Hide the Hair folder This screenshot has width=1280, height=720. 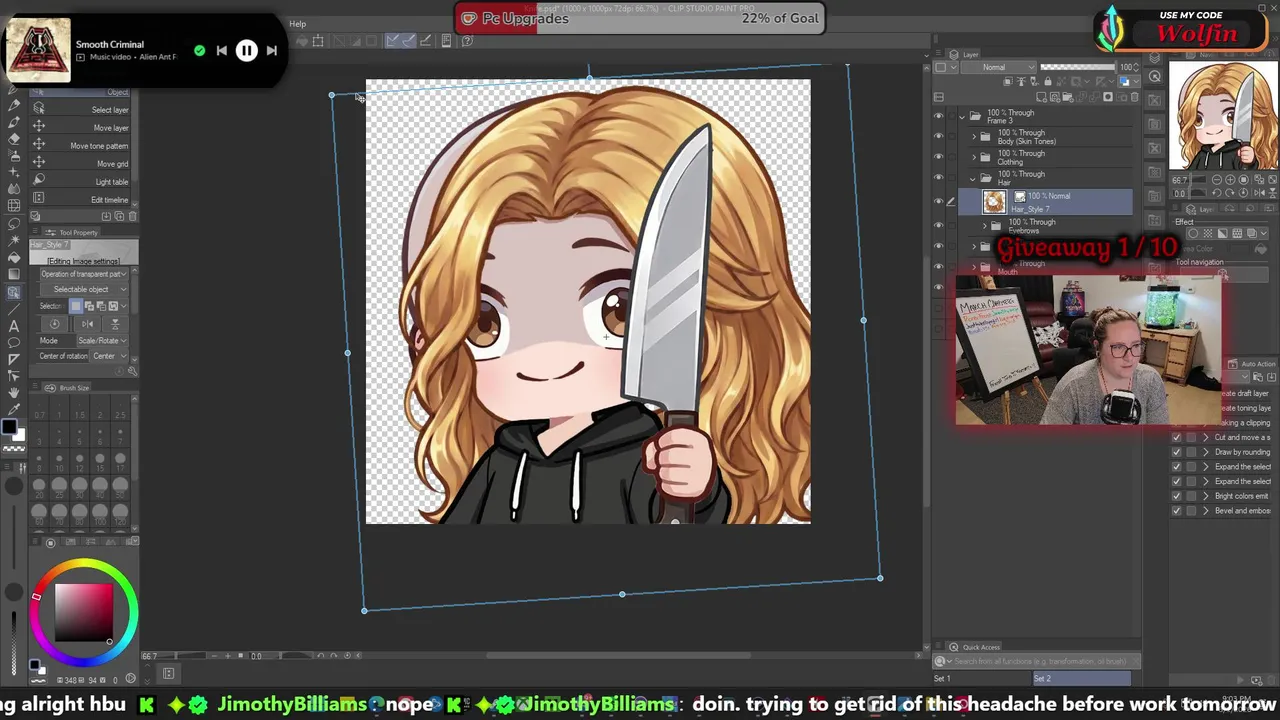(939, 179)
